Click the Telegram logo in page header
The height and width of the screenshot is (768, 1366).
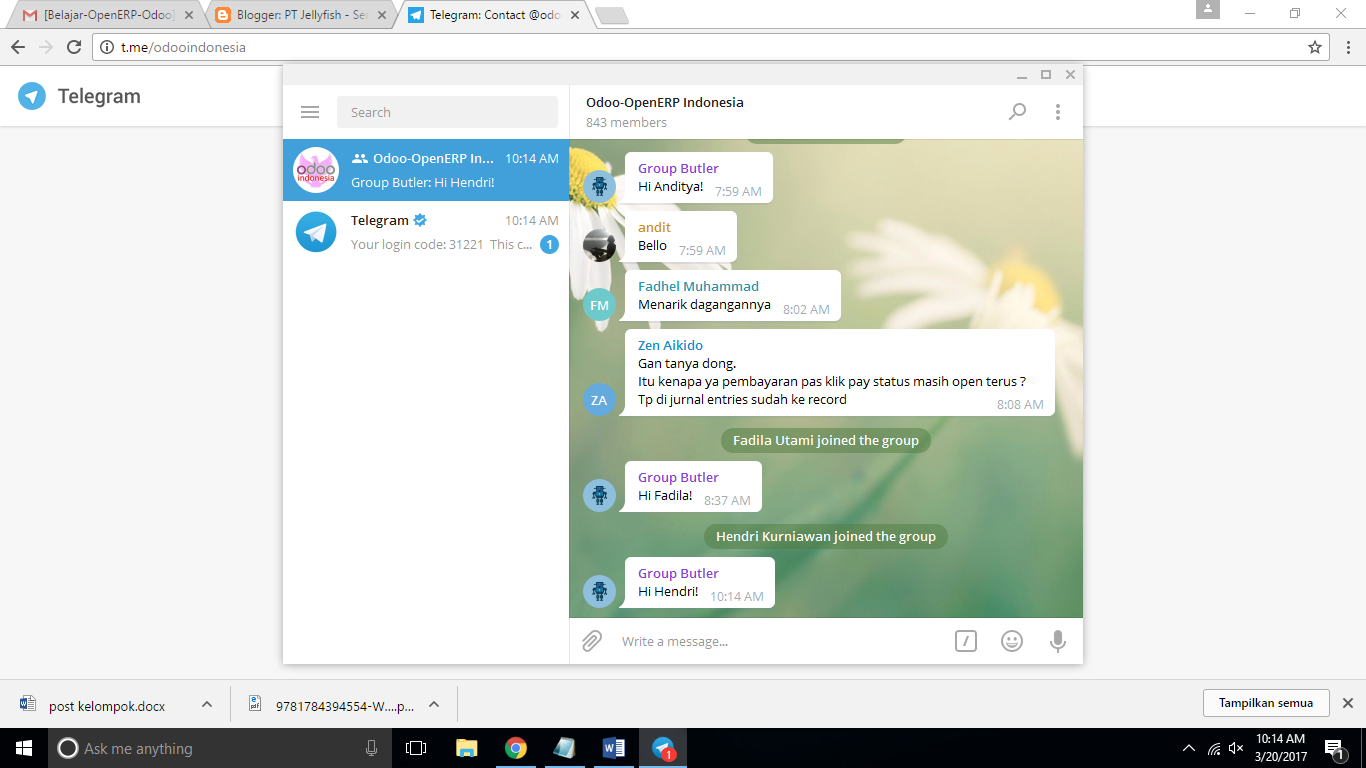[32, 96]
